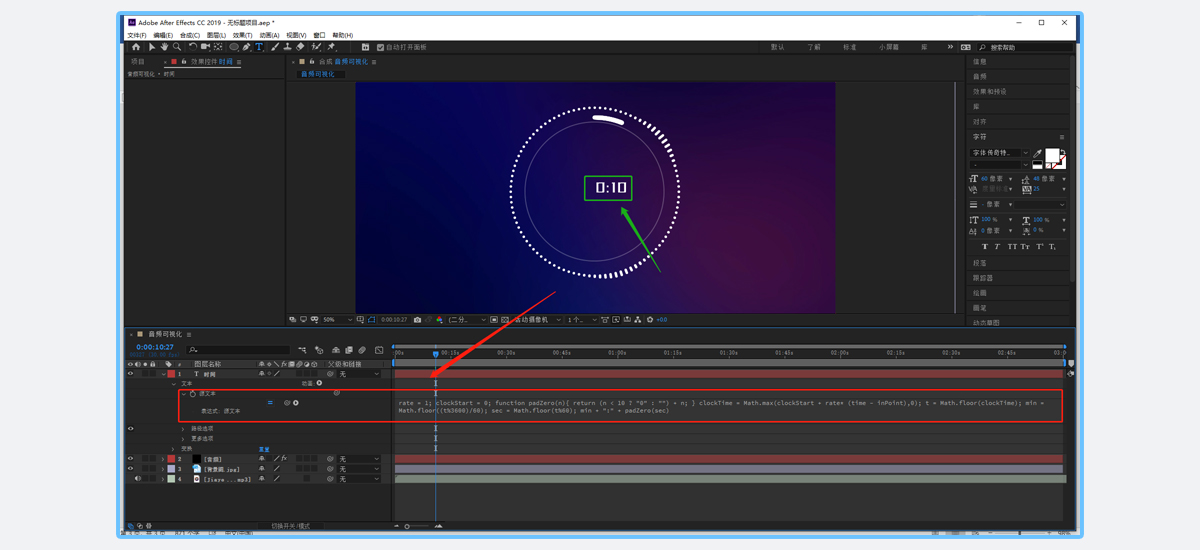The image size is (1200, 550).
Task: Click the red label color of layer 1
Action: click(171, 374)
